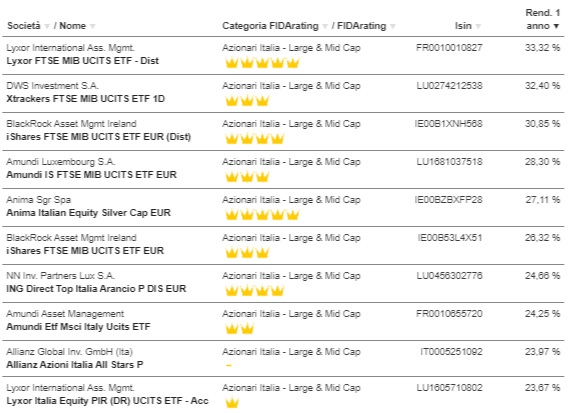571x413 pixels.
Task: Sort by Società column arrow
Action: click(x=47, y=26)
